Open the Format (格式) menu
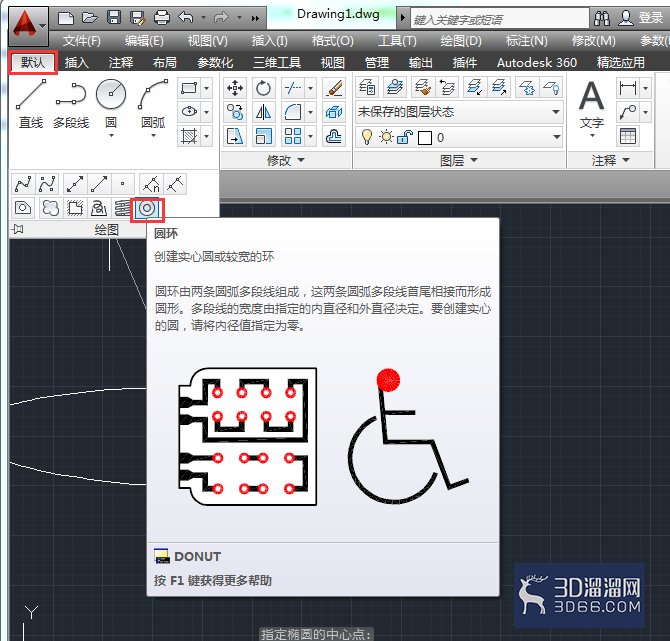This screenshot has width=670, height=641. pyautogui.click(x=332, y=41)
